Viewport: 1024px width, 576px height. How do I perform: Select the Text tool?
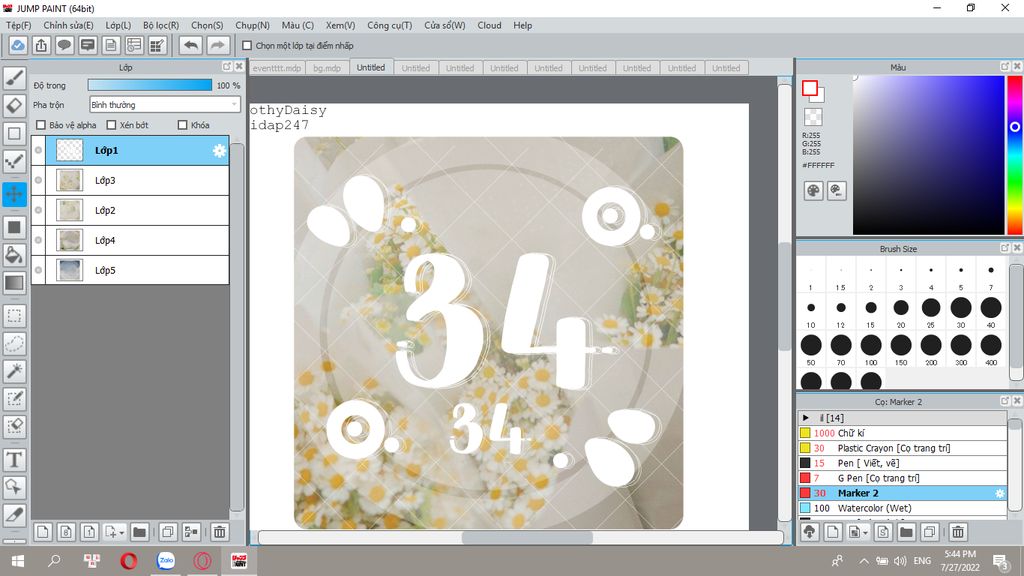14,460
